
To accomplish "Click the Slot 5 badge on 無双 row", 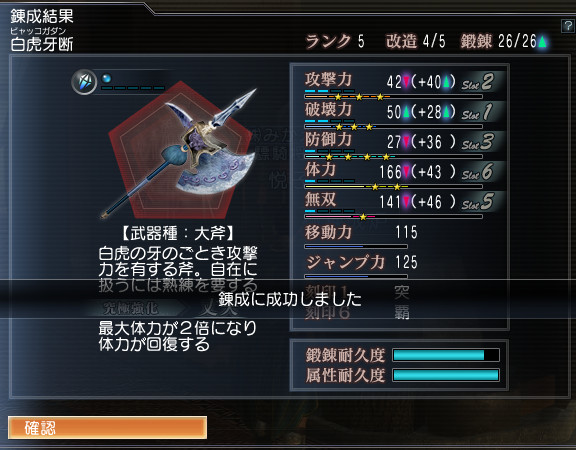I will (x=478, y=202).
